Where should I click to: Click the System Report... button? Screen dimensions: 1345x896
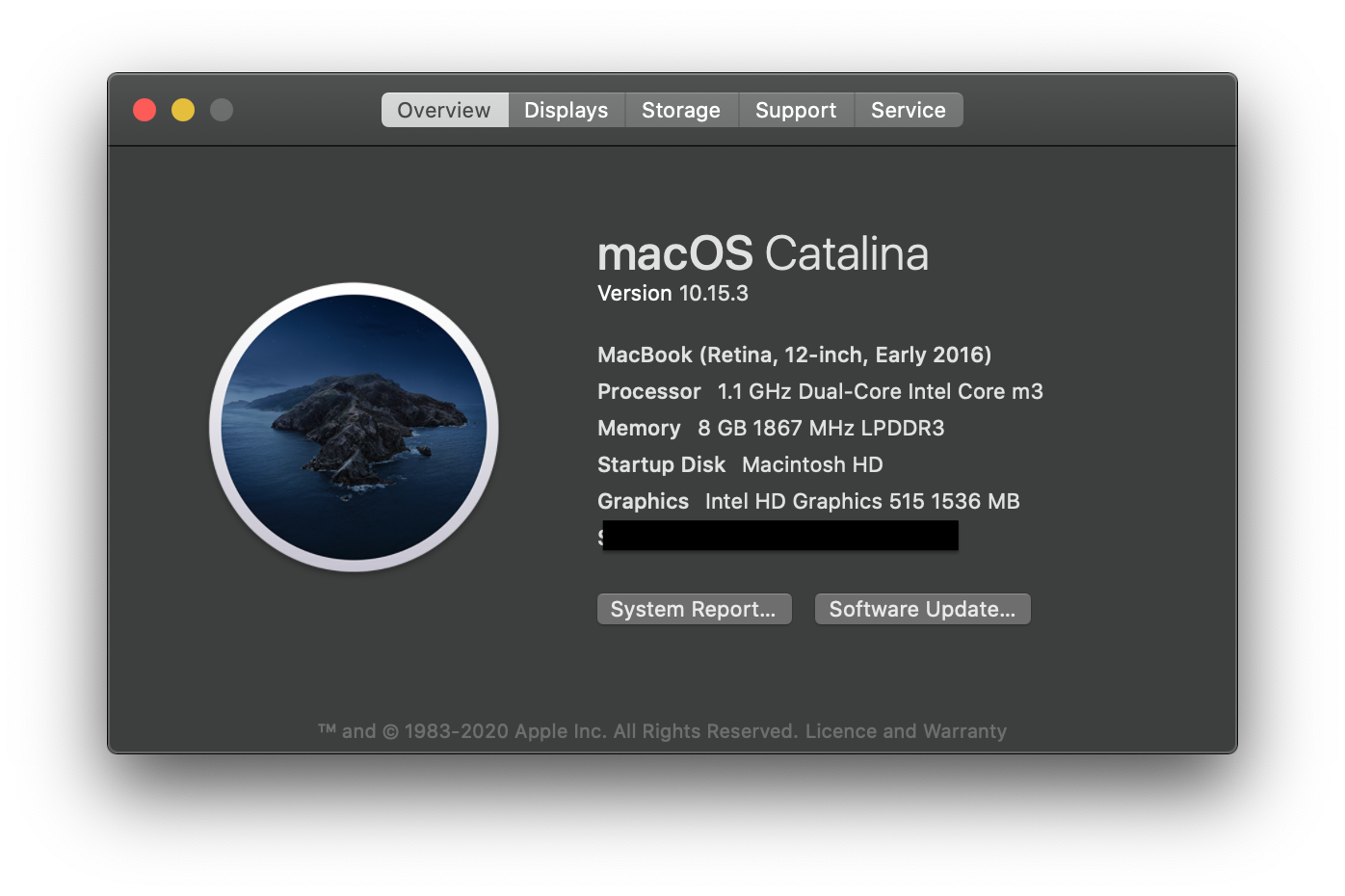tap(694, 609)
